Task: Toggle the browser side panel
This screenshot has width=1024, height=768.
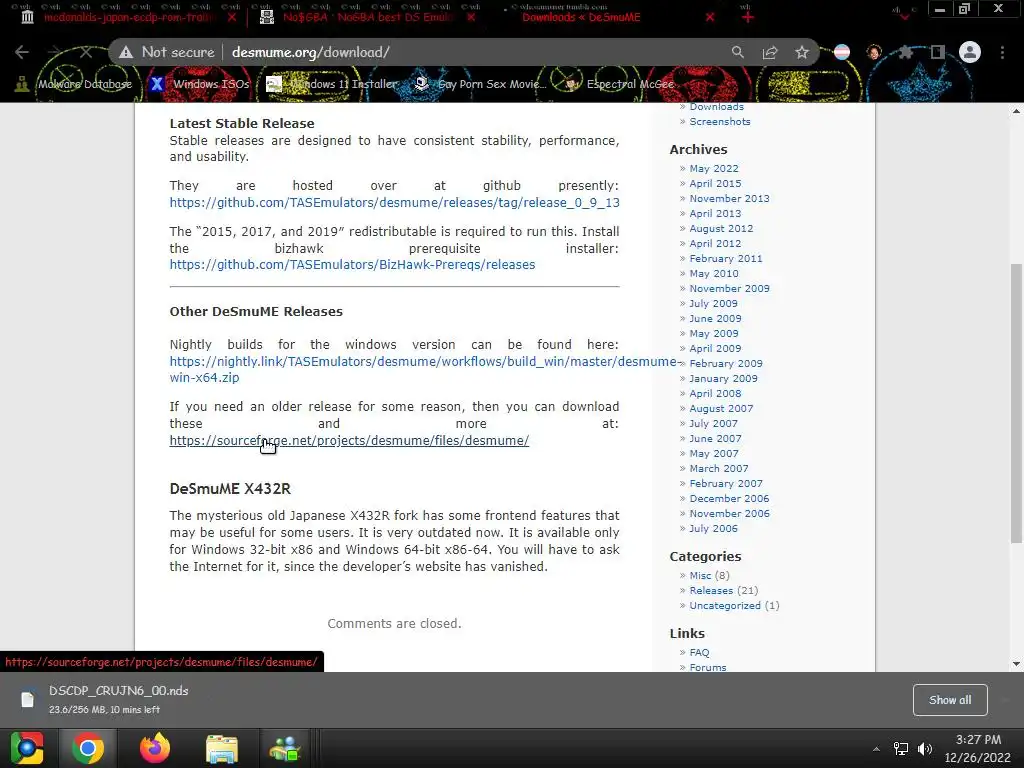Action: tap(938, 52)
